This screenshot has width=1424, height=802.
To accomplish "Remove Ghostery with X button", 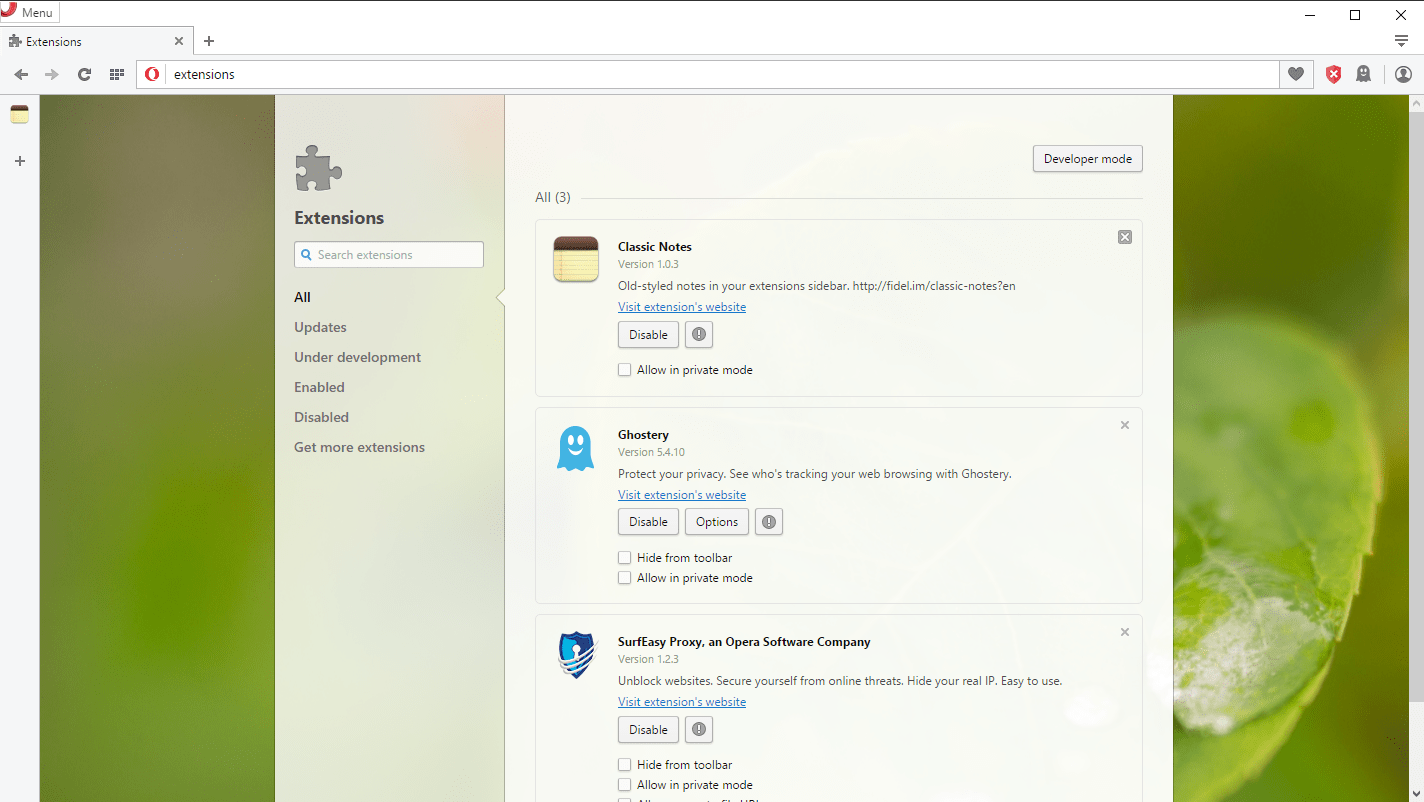I will (1125, 425).
